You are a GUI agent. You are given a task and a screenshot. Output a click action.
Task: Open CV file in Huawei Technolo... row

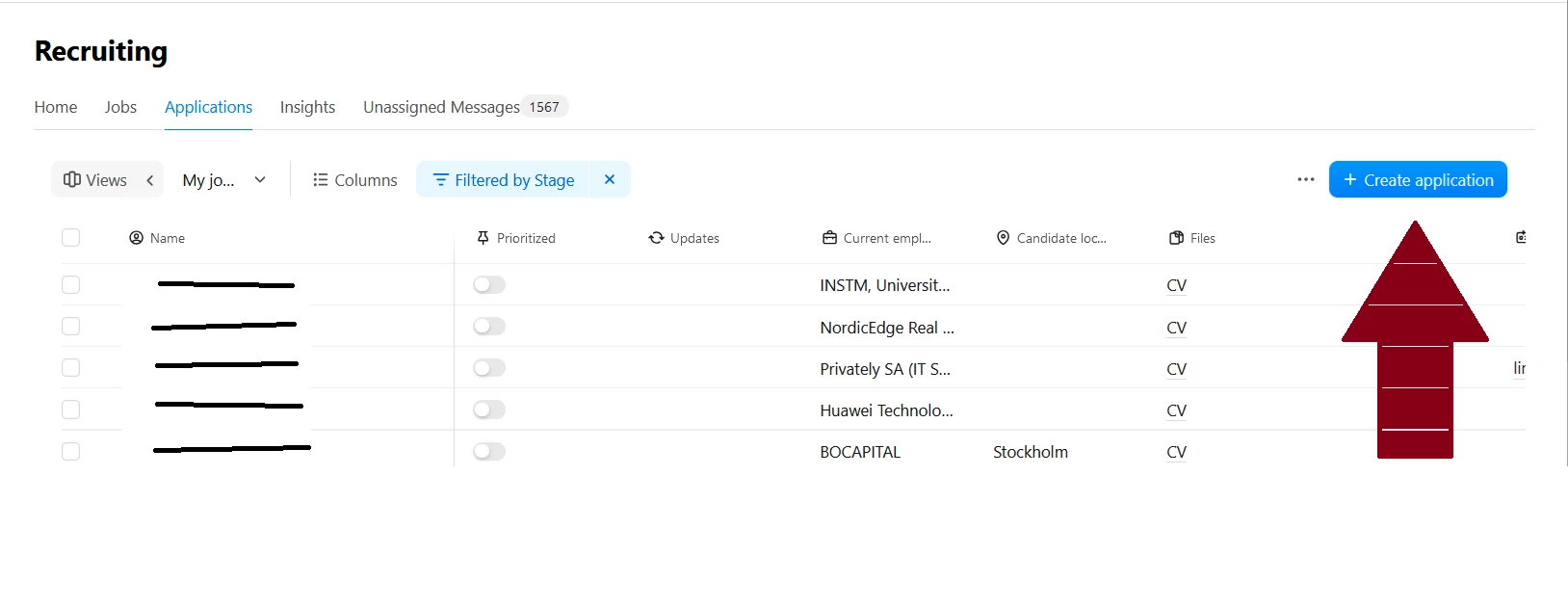click(x=1176, y=410)
